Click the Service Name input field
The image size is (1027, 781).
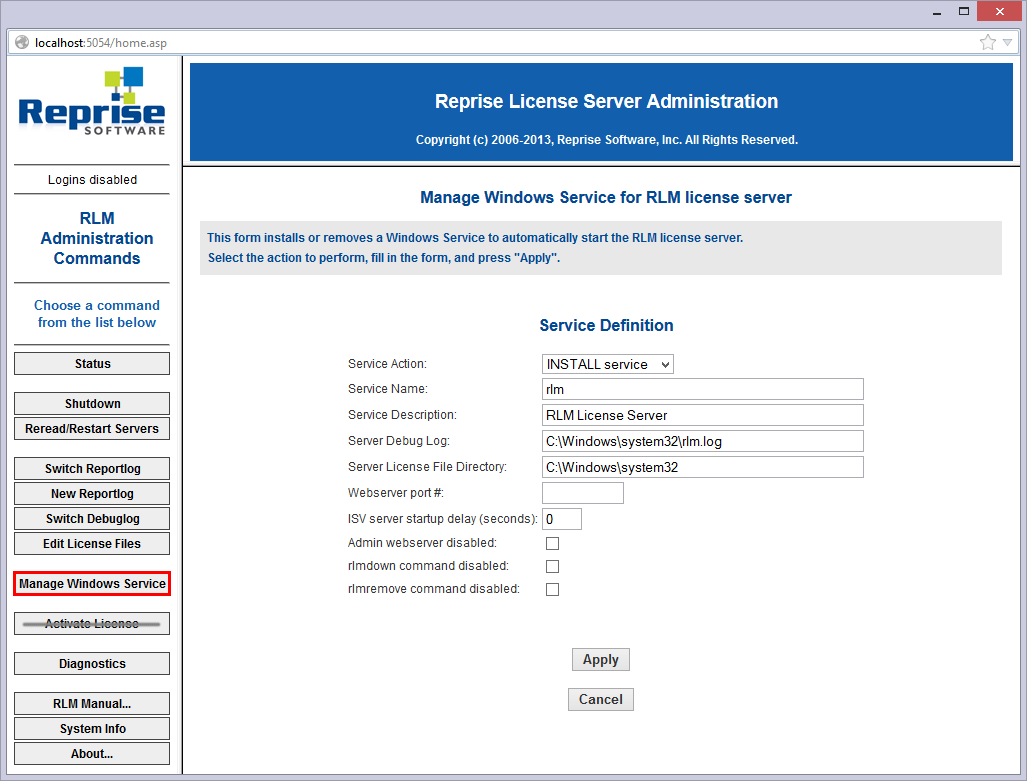click(x=702, y=389)
